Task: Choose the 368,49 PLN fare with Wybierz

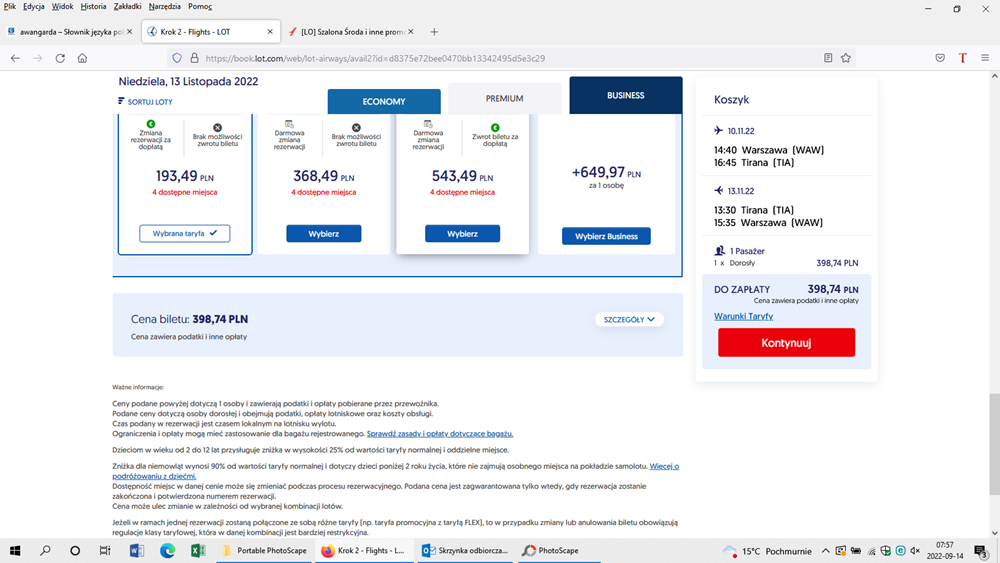Action: coord(323,233)
